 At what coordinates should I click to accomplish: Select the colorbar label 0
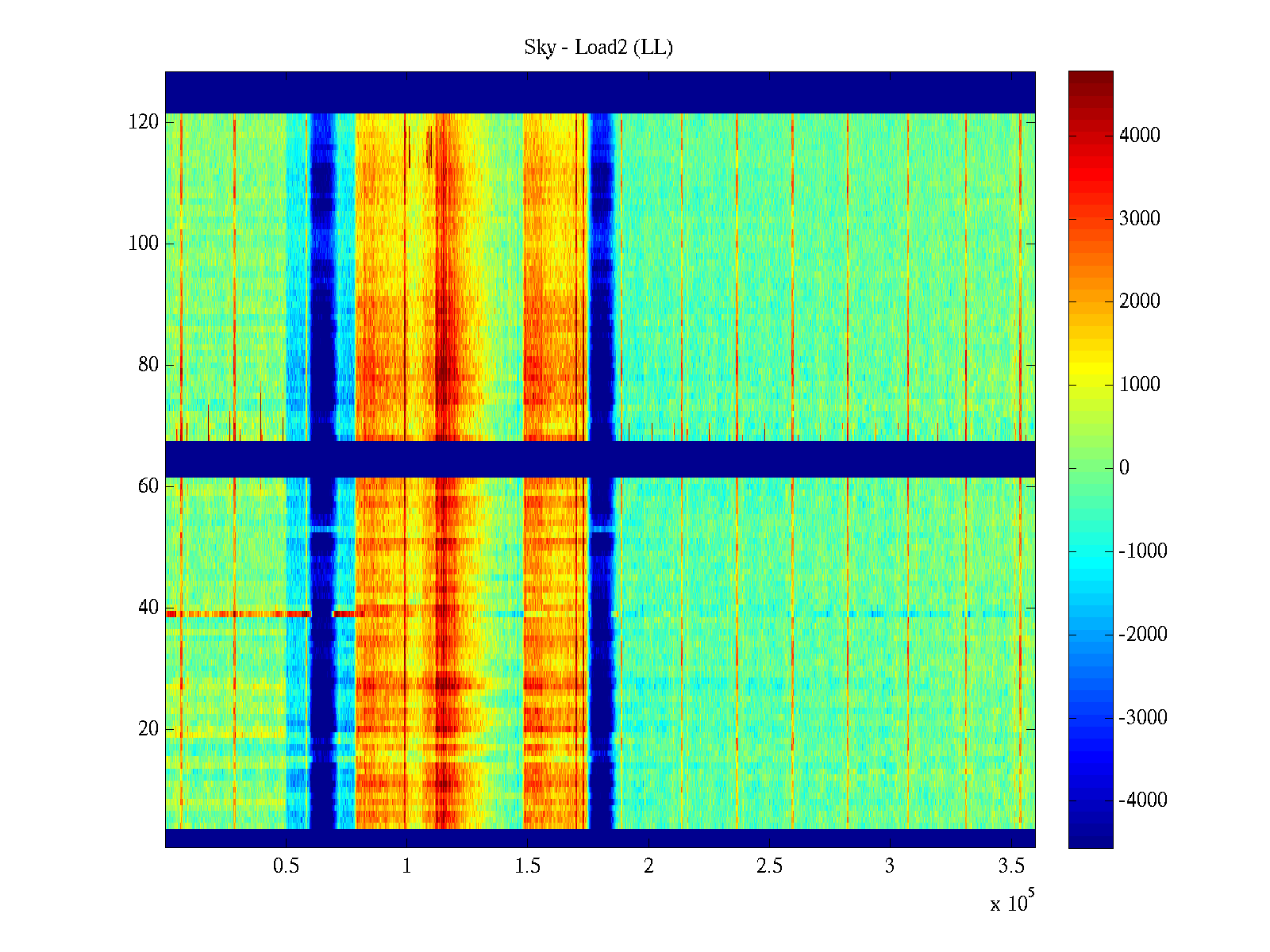pos(1124,468)
